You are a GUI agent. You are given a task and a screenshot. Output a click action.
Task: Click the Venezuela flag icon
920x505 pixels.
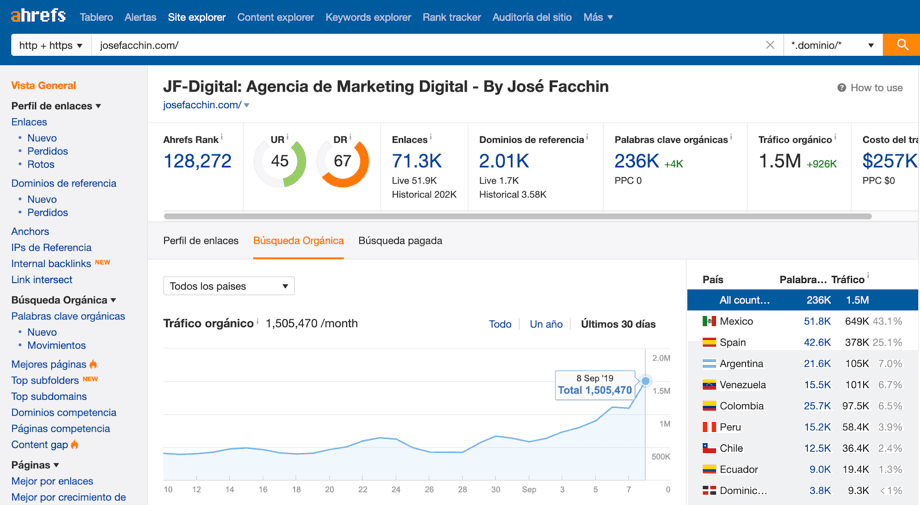pos(709,385)
